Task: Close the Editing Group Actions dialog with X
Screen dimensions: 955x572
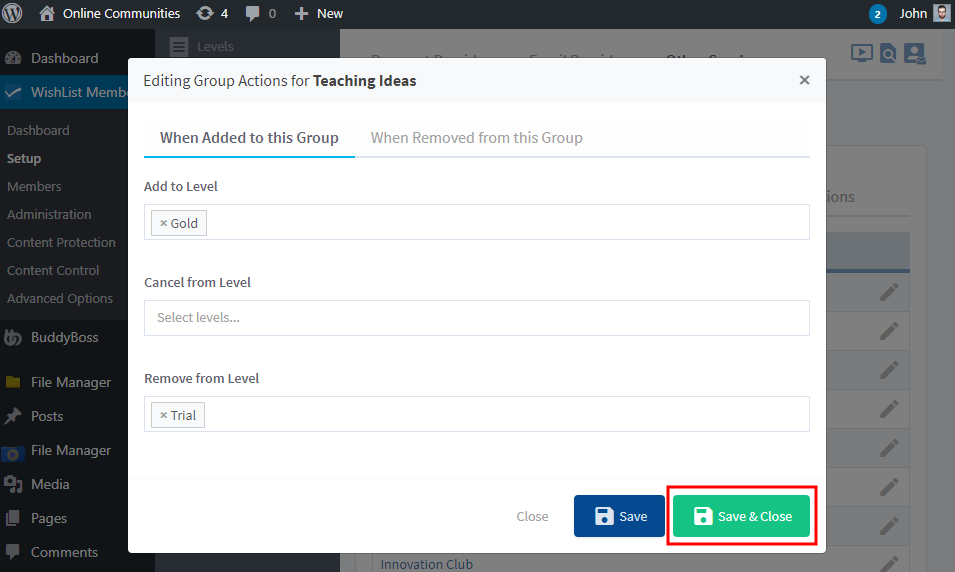Action: pos(804,80)
